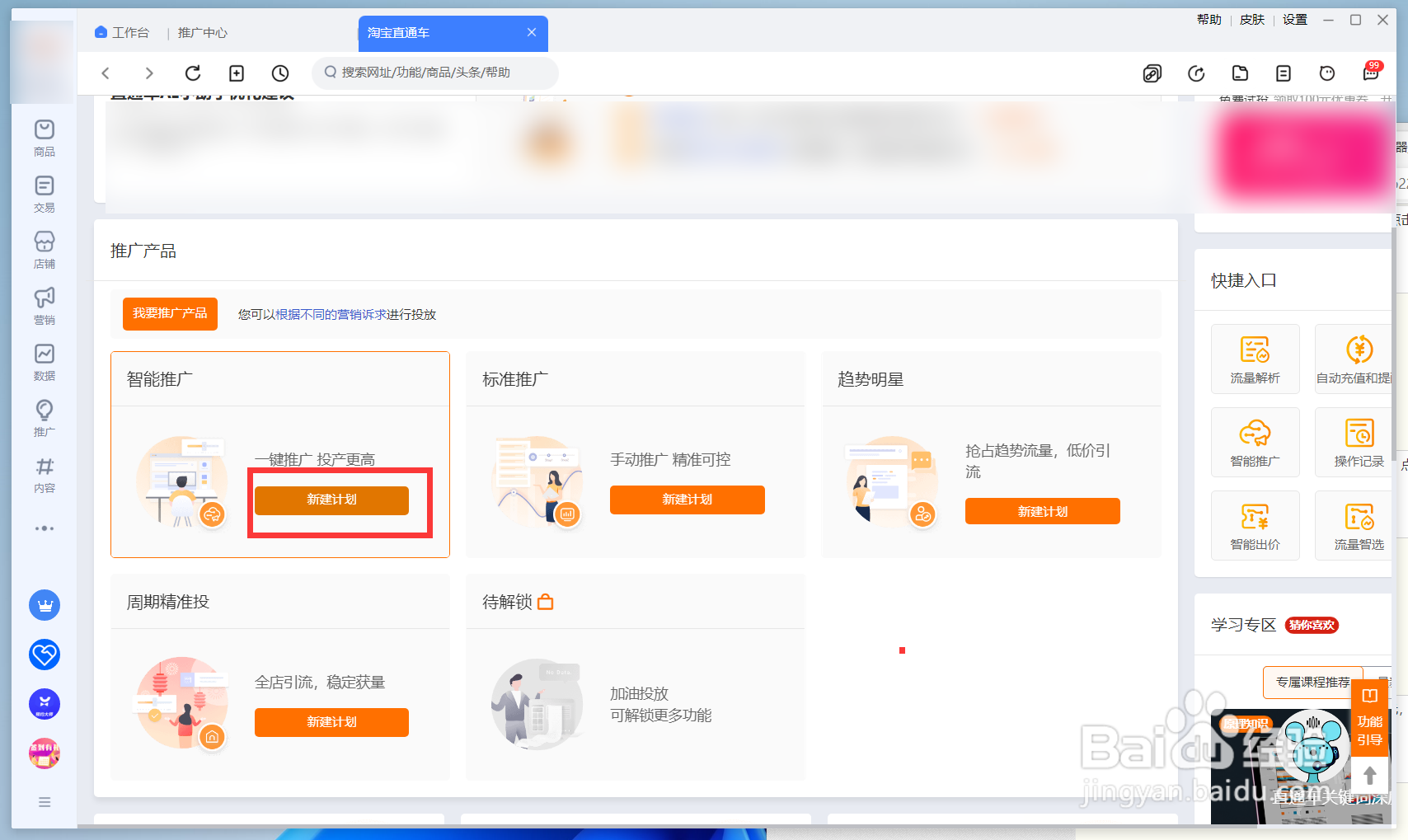Open 智能出价 quick entry

(x=1255, y=525)
